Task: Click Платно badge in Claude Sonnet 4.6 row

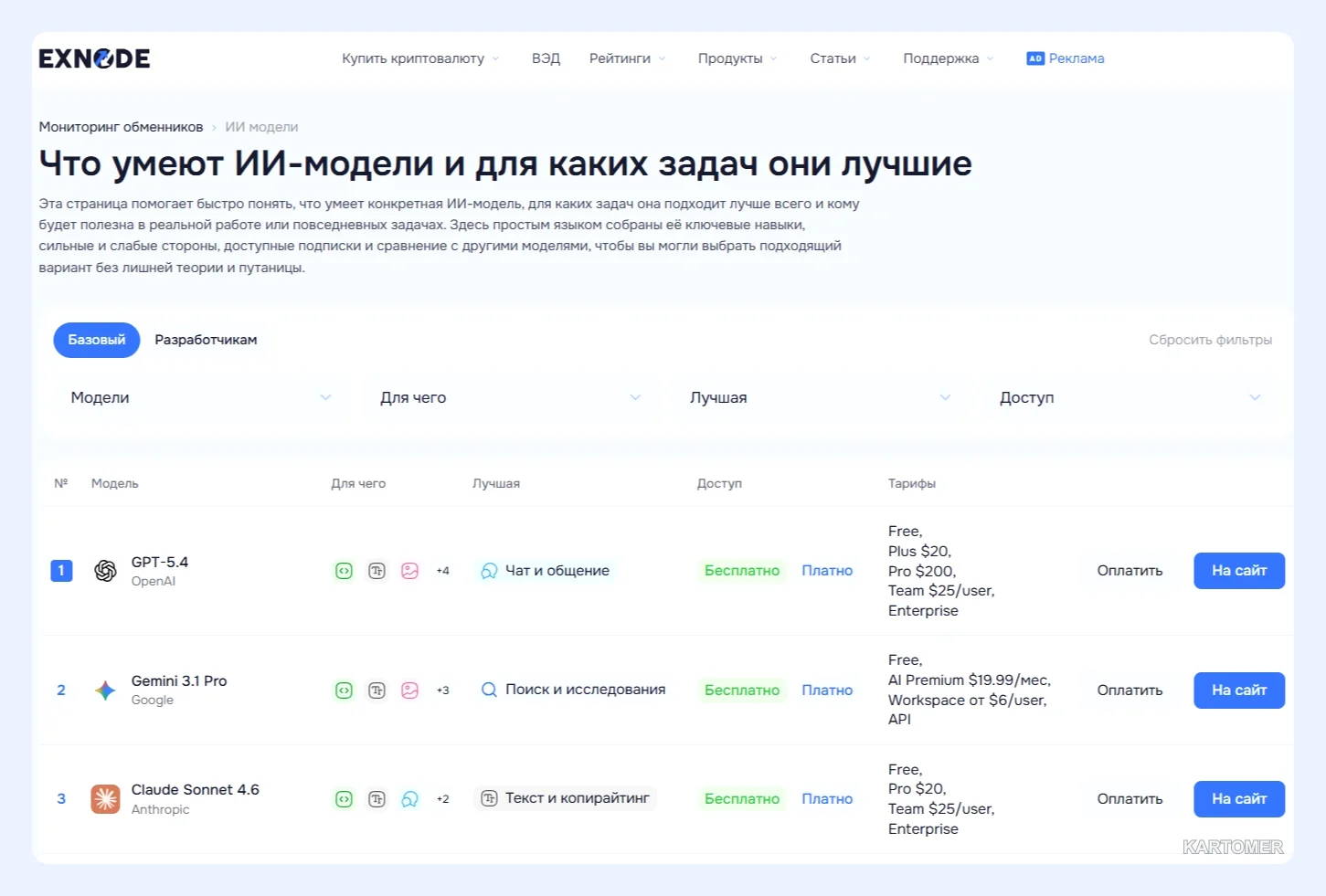Action: pyautogui.click(x=827, y=799)
